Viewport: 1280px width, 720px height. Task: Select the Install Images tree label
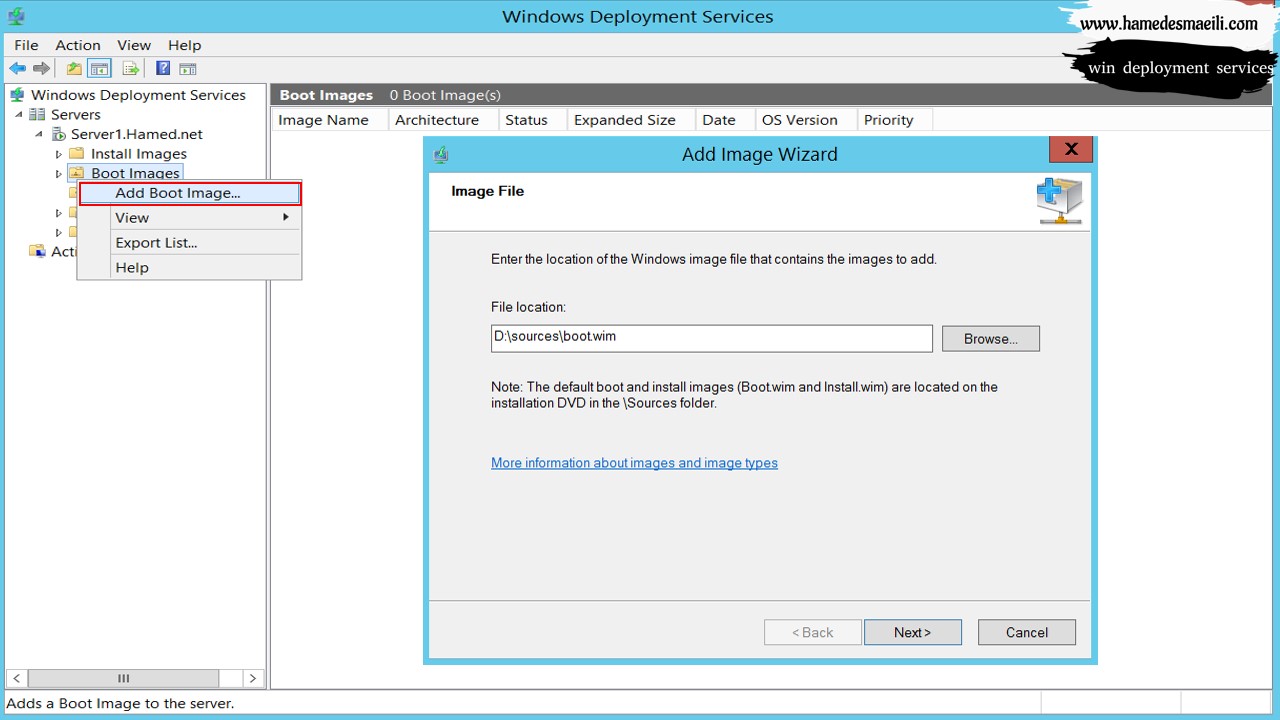pyautogui.click(x=139, y=154)
